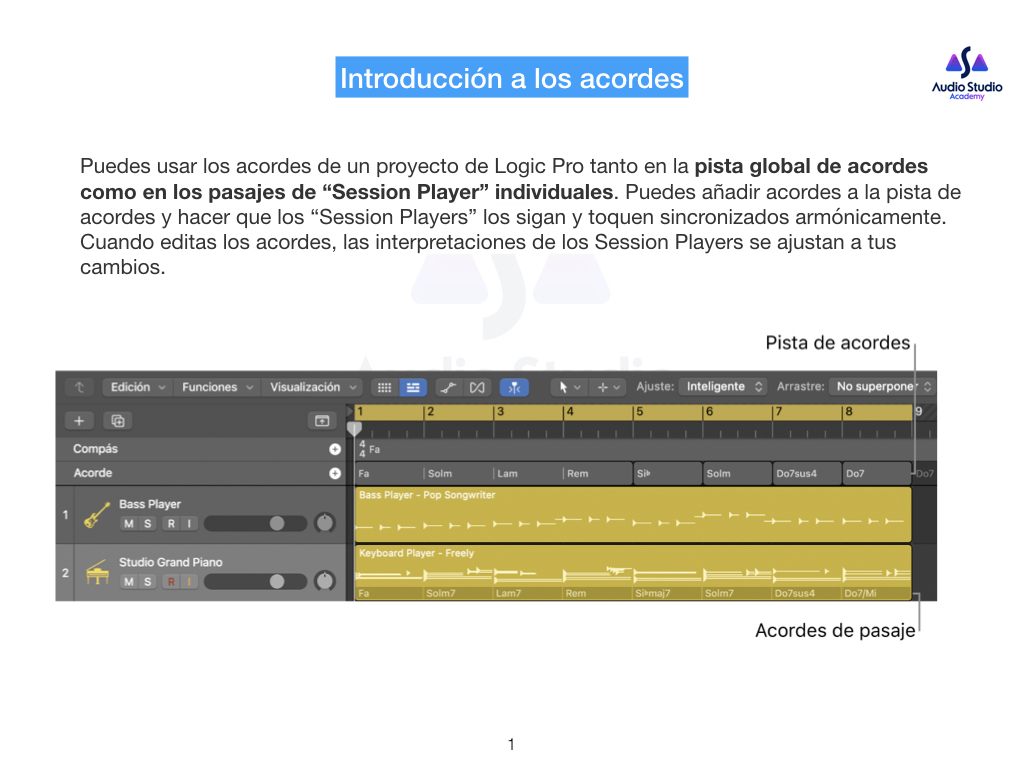Click the Bass Player pan knob
The height and width of the screenshot is (768, 1024).
(x=325, y=523)
